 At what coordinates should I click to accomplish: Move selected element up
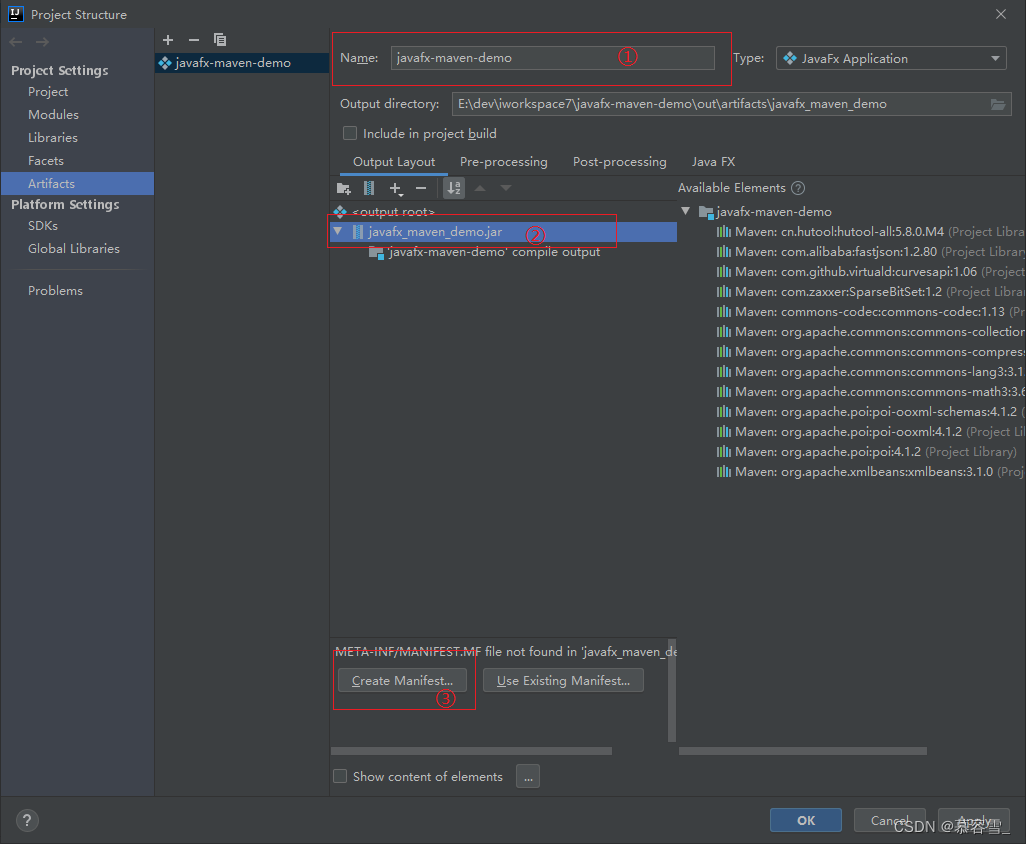pos(480,188)
